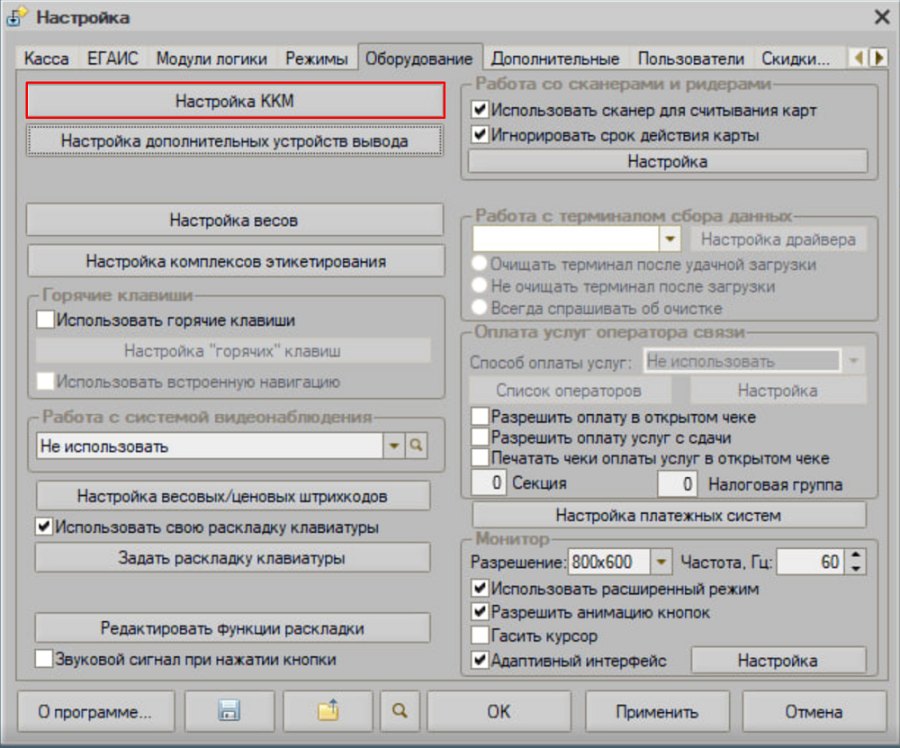Toggle Использовать расширенный режим checkbox

coord(480,588)
